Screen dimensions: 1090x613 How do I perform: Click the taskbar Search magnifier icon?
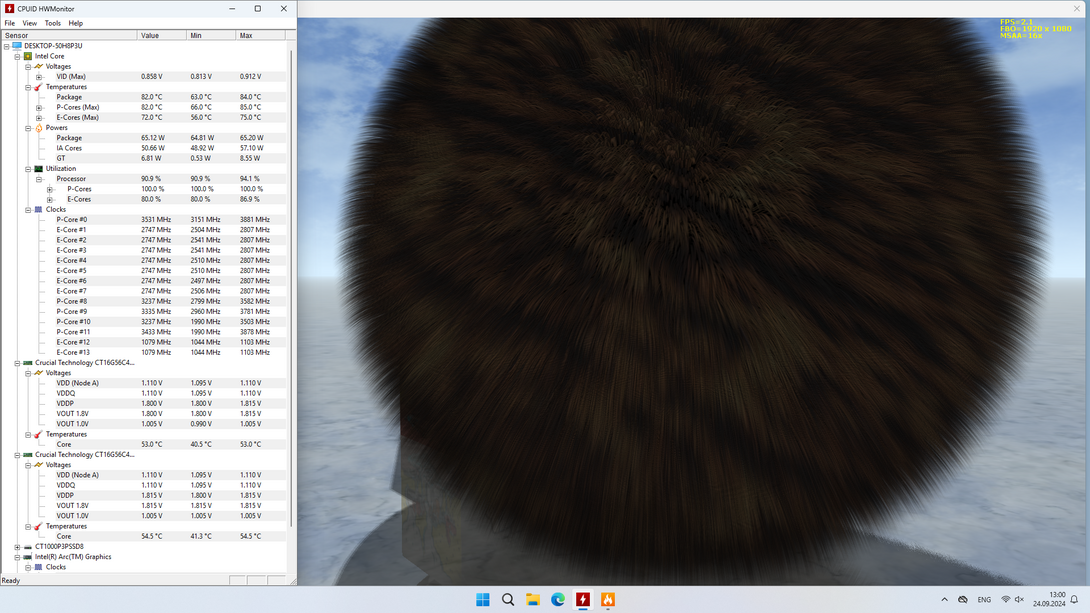click(x=508, y=600)
